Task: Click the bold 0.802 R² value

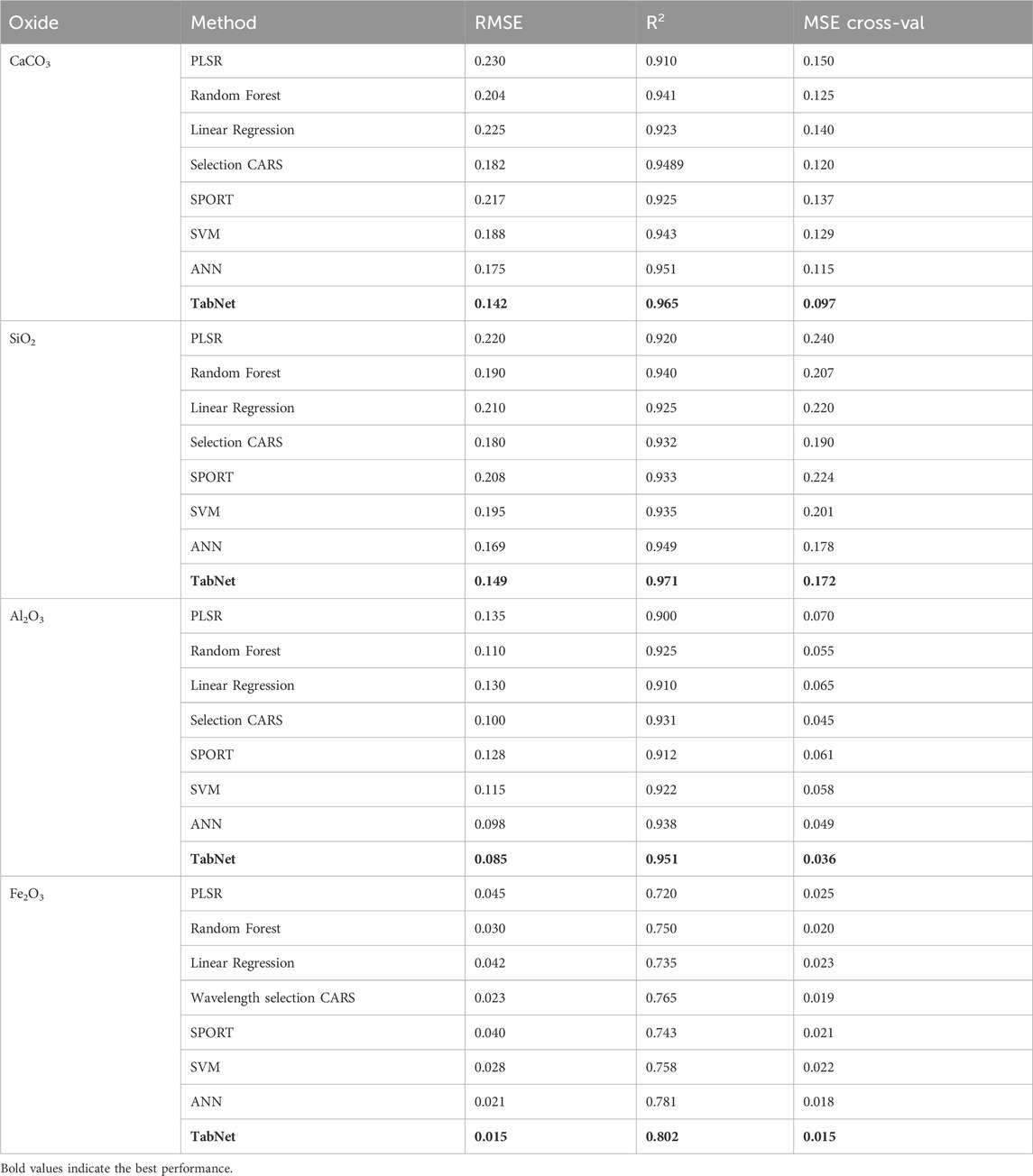Action: click(662, 1136)
